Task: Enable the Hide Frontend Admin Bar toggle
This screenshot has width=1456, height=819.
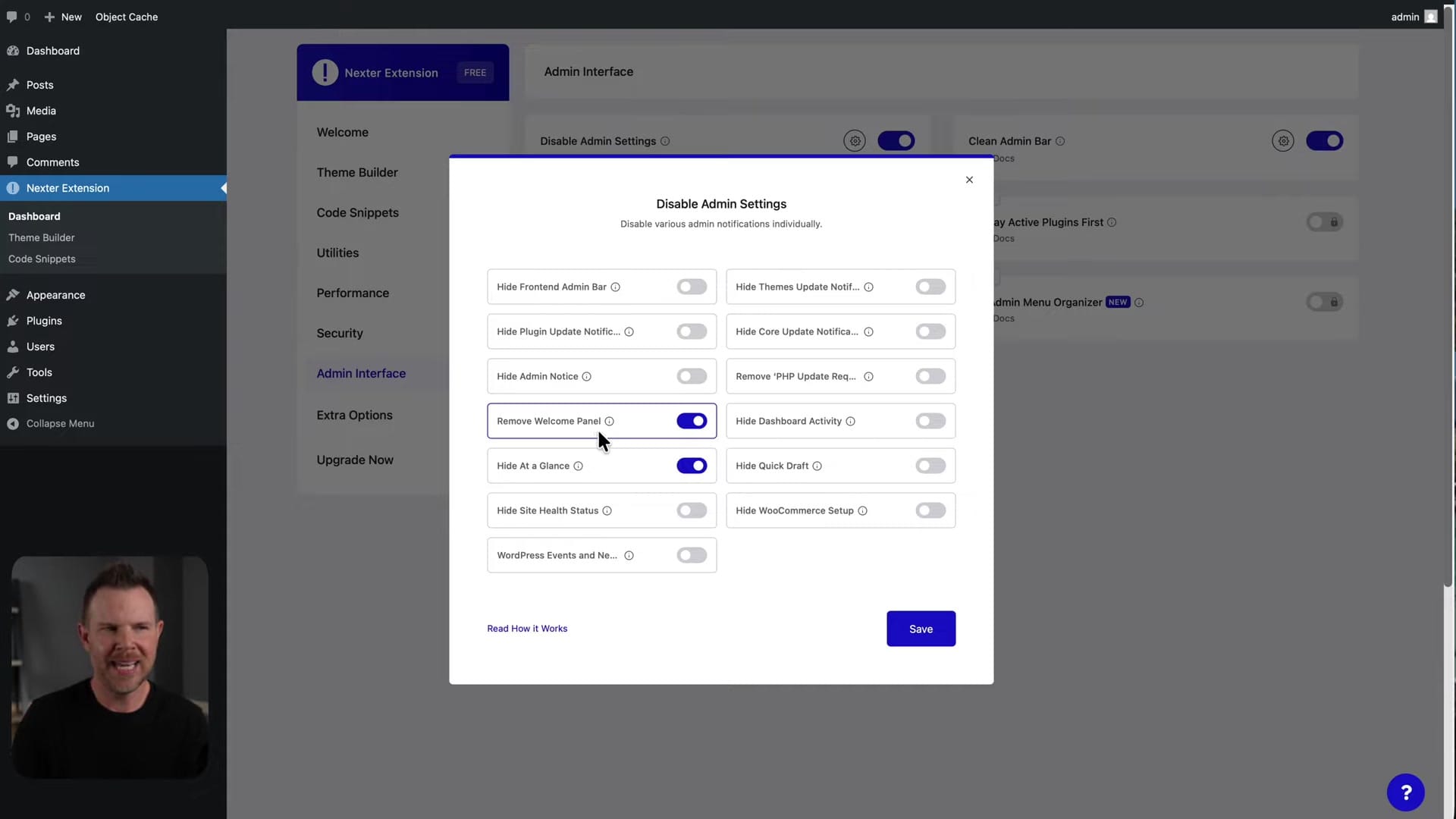Action: click(692, 287)
